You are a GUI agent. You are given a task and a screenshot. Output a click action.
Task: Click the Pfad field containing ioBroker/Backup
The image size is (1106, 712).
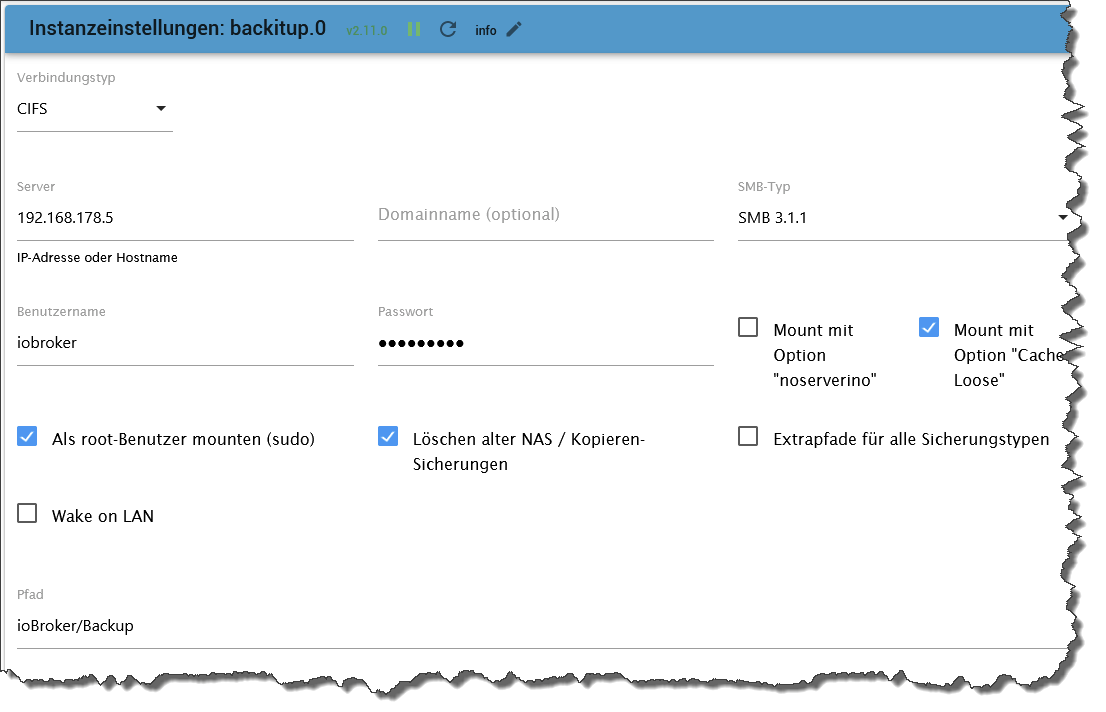[540, 626]
